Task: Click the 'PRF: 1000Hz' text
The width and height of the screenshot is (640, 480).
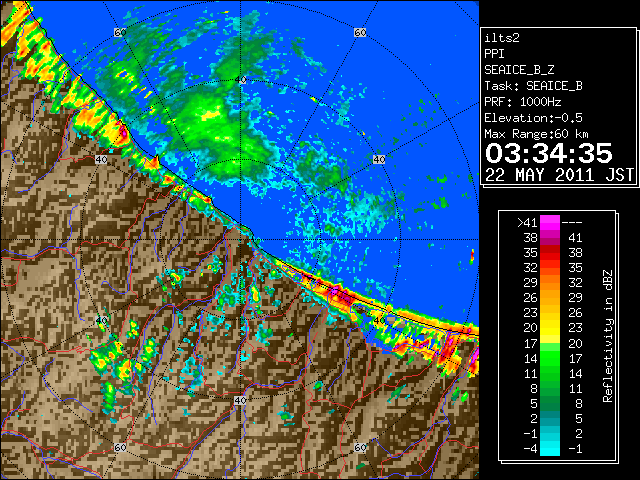Action: point(522,102)
